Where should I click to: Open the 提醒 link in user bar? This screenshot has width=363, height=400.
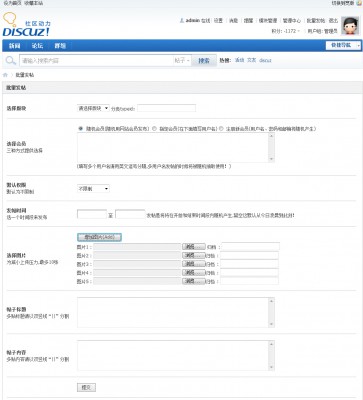[248, 21]
